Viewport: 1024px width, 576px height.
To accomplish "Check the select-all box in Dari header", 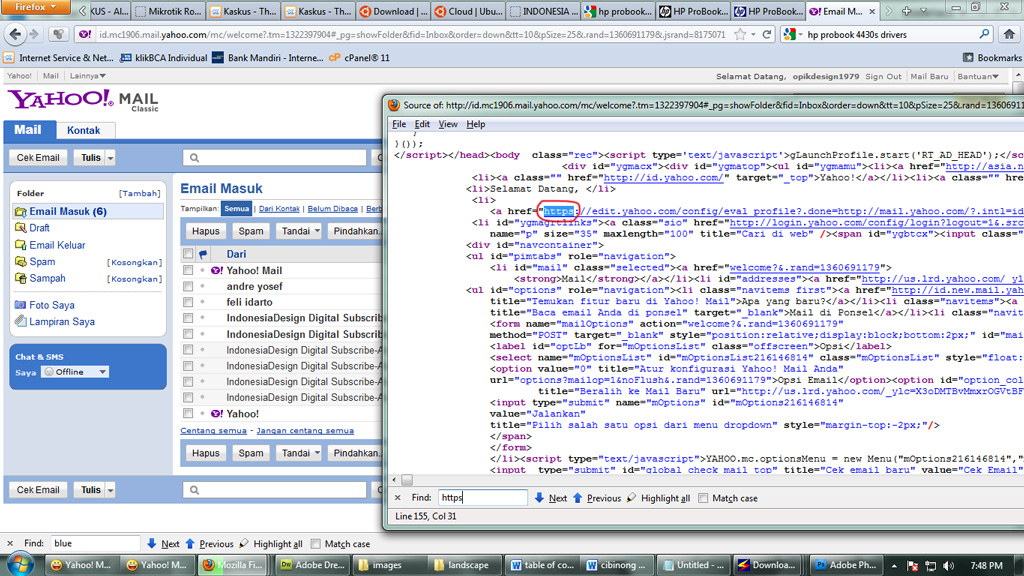I will tap(188, 254).
